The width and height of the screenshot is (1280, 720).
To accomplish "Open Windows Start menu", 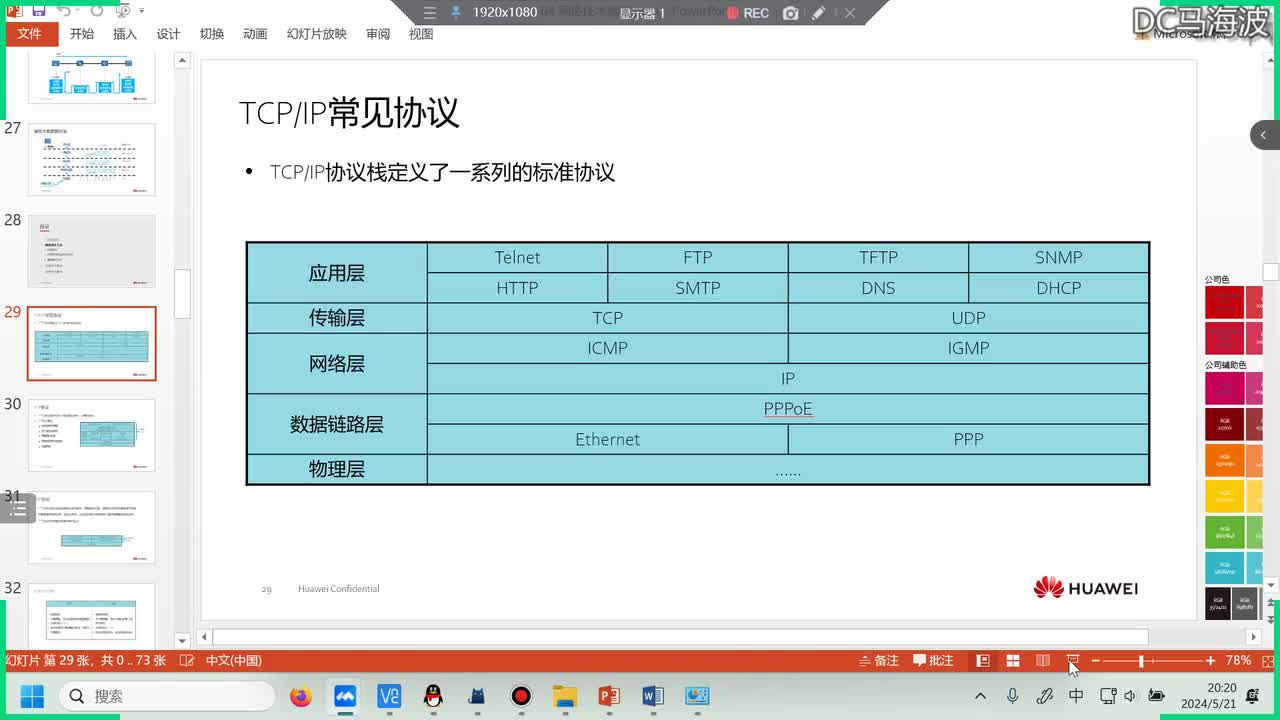I will pos(32,696).
